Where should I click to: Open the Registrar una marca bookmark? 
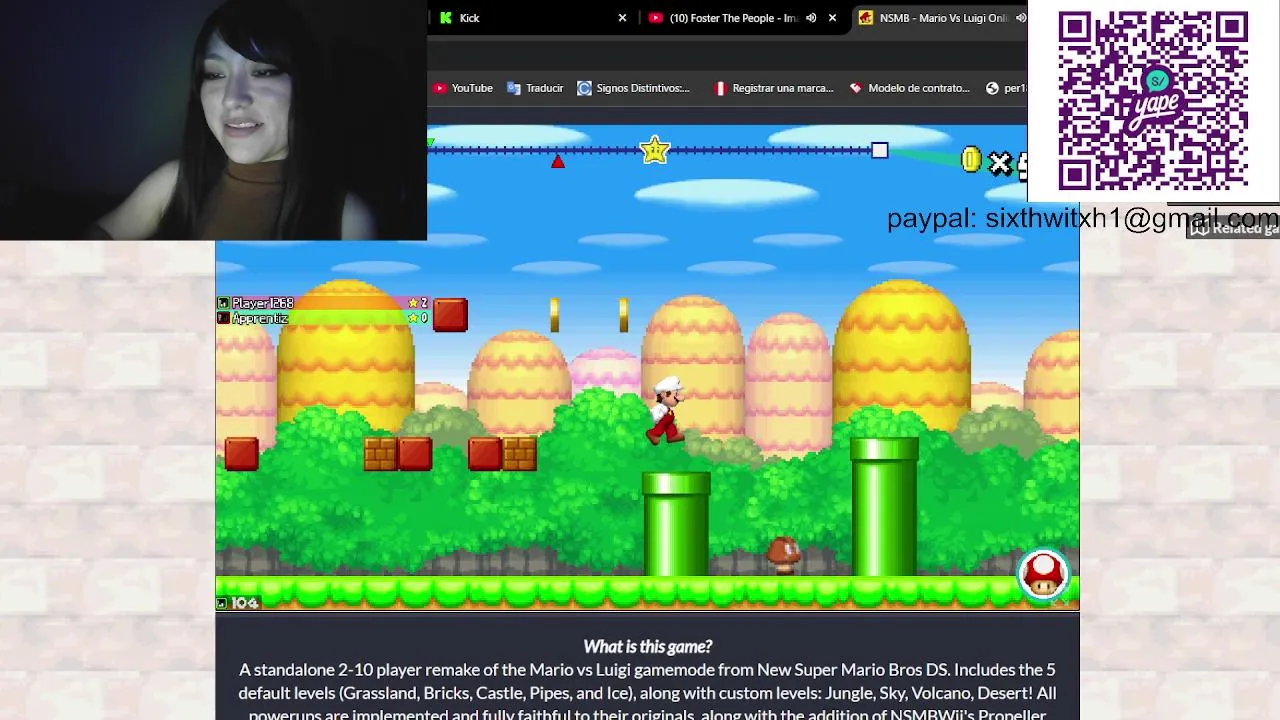[773, 88]
